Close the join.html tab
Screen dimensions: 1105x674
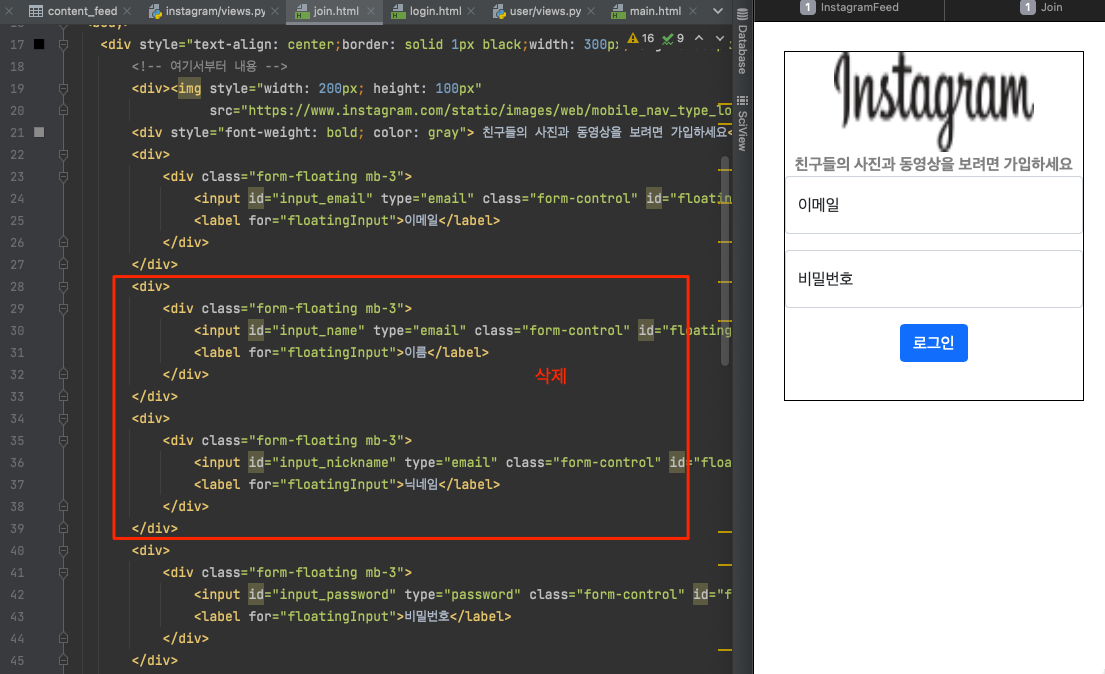coord(369,11)
